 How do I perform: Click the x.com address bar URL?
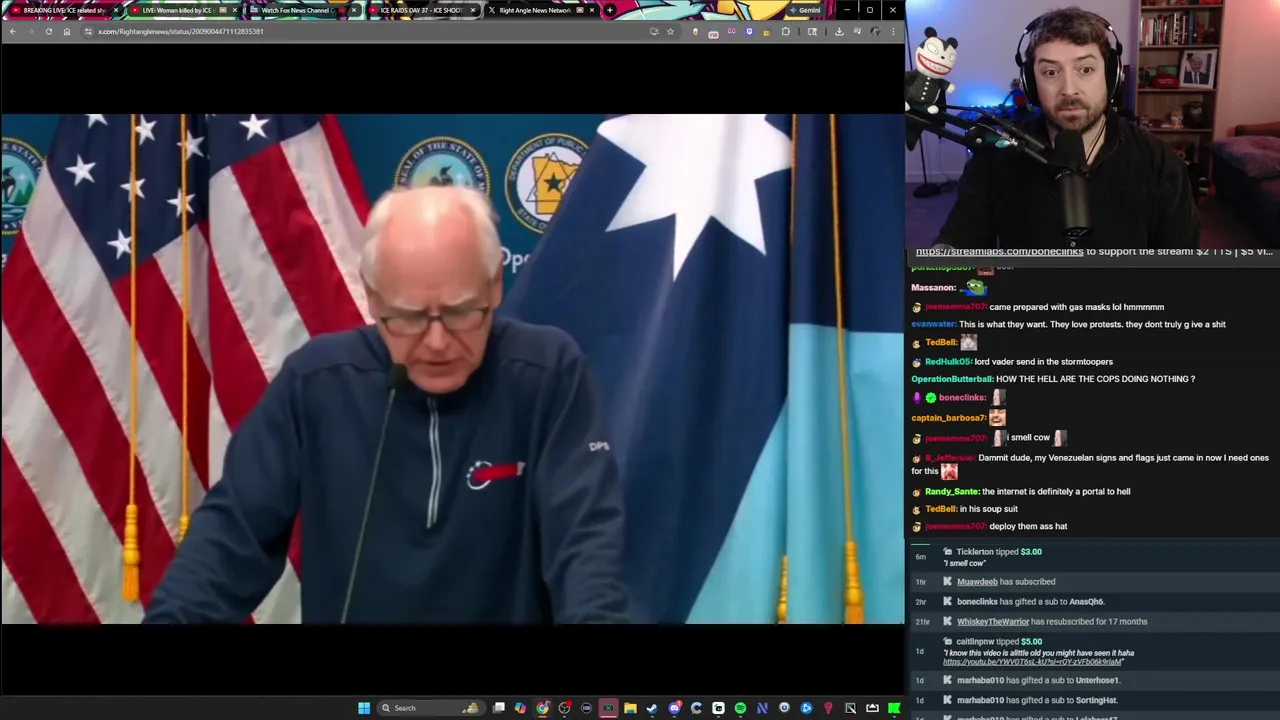[180, 31]
